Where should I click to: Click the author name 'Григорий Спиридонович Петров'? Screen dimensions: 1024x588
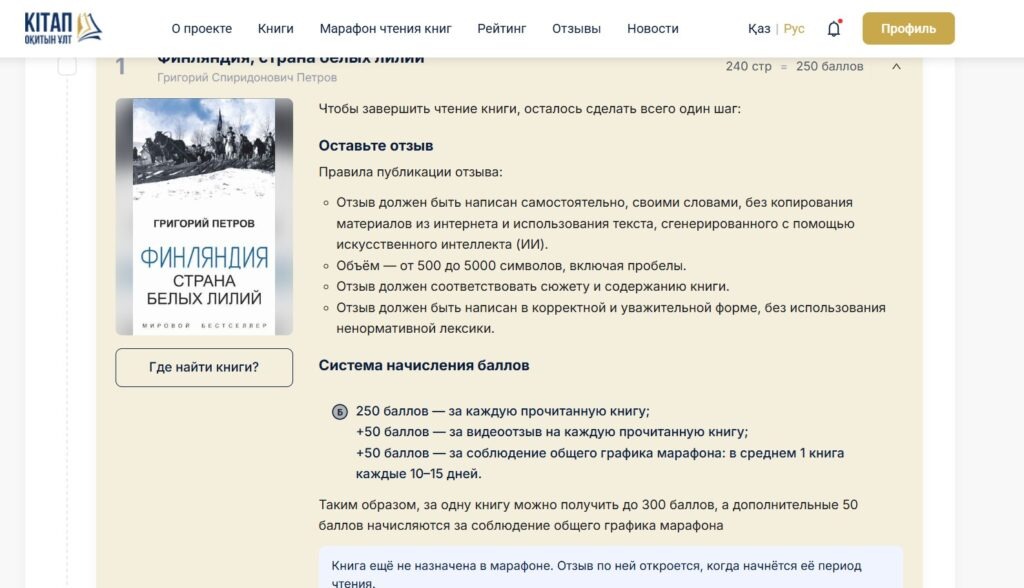[247, 77]
